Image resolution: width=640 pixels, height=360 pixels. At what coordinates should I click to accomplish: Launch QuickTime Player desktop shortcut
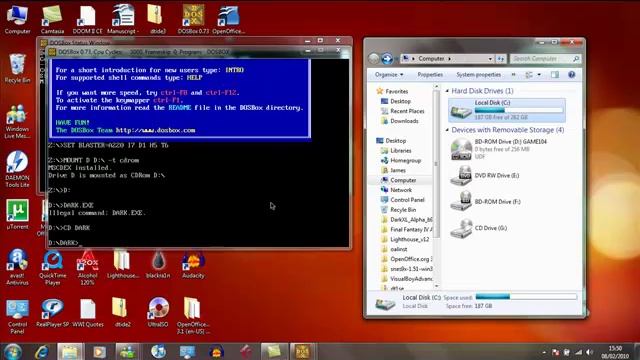point(52,267)
